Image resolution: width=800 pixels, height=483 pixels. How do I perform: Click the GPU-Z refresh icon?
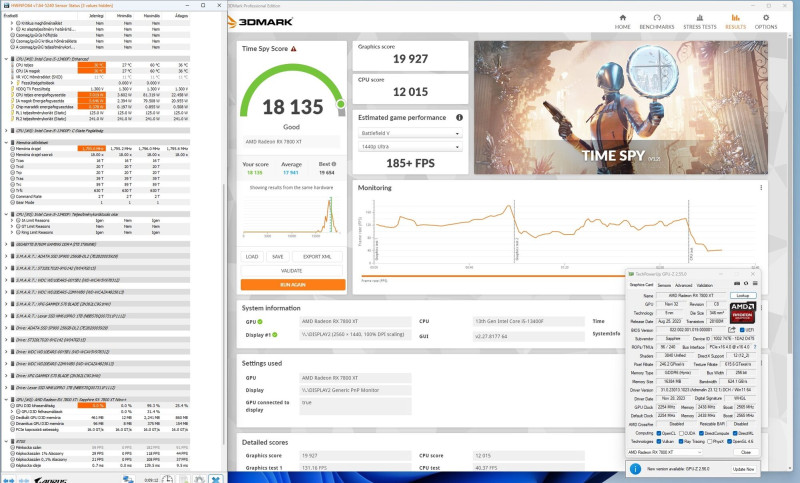(746, 284)
